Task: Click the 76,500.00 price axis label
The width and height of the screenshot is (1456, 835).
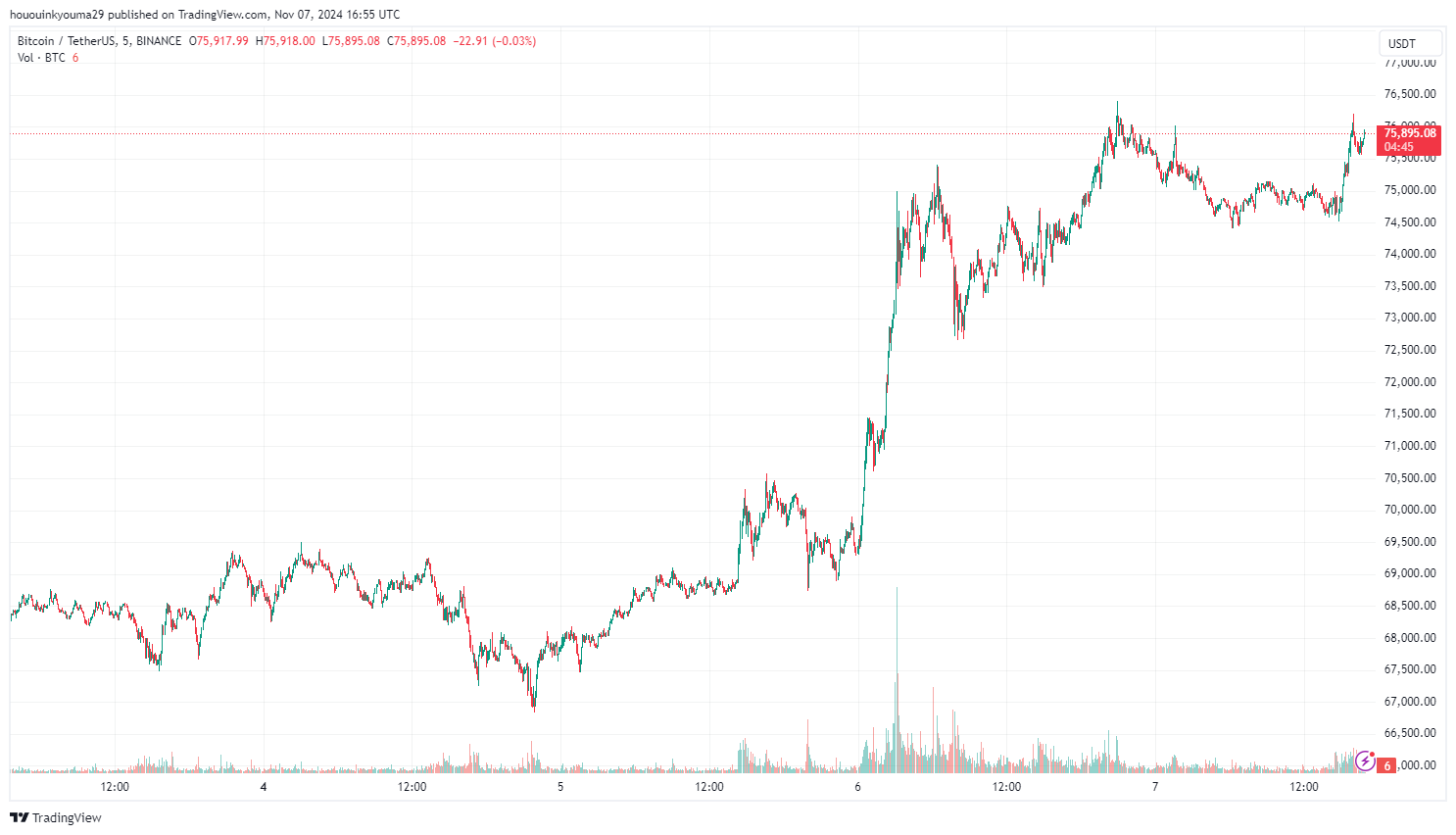Action: click(x=1410, y=94)
